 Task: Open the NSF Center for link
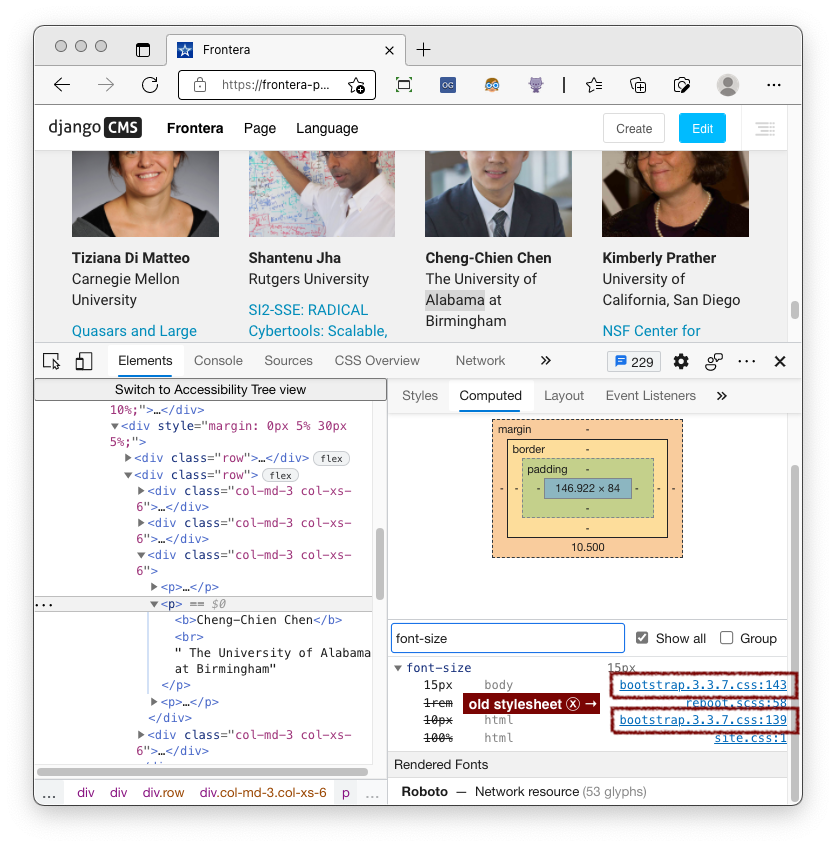coord(651,331)
